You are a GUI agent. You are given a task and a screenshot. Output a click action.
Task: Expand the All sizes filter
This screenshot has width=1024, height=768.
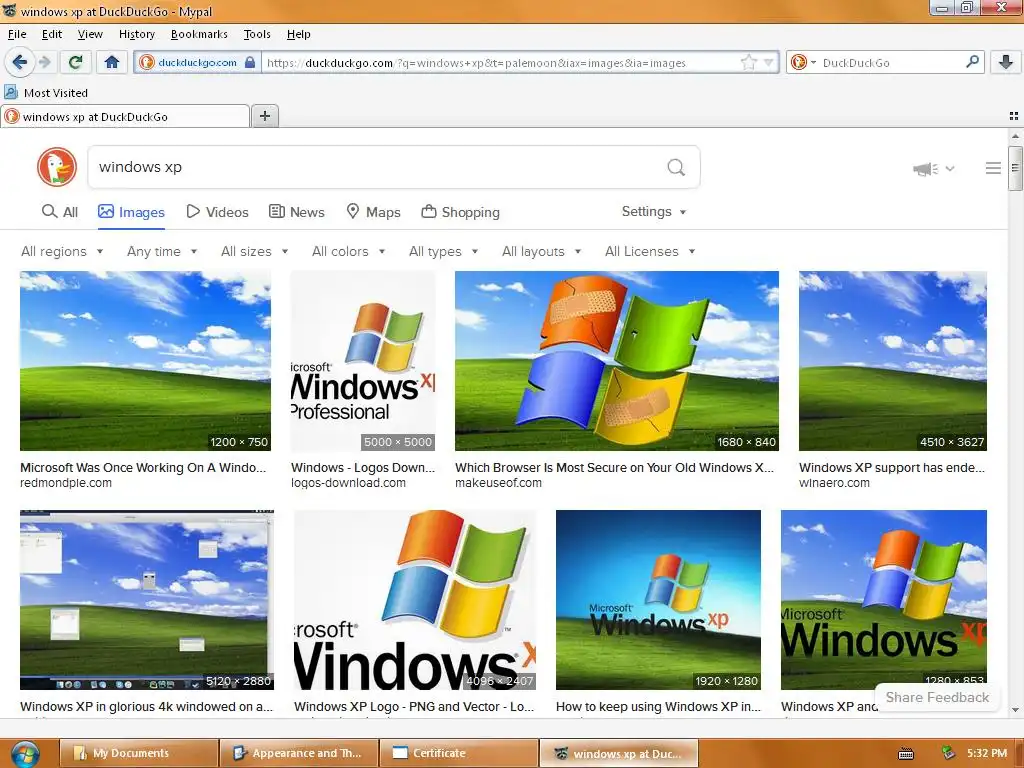255,251
